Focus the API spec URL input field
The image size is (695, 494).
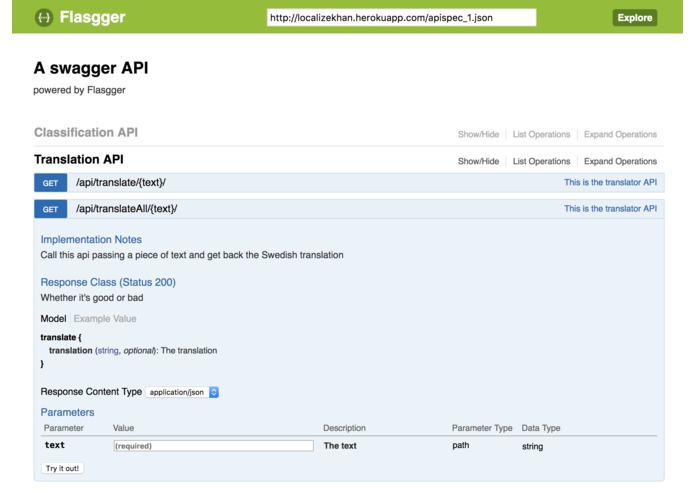[401, 18]
